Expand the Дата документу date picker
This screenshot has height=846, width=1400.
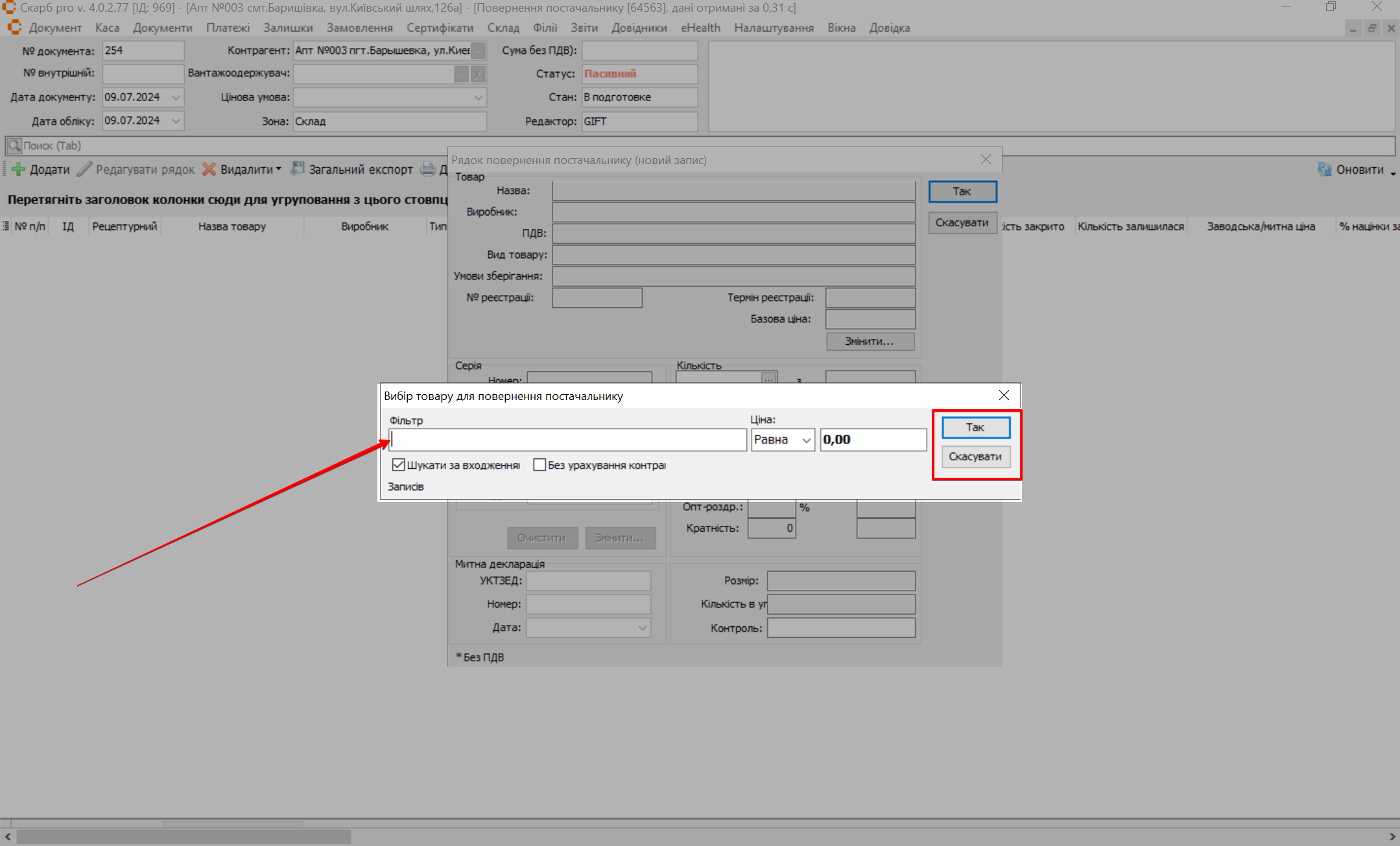point(176,97)
